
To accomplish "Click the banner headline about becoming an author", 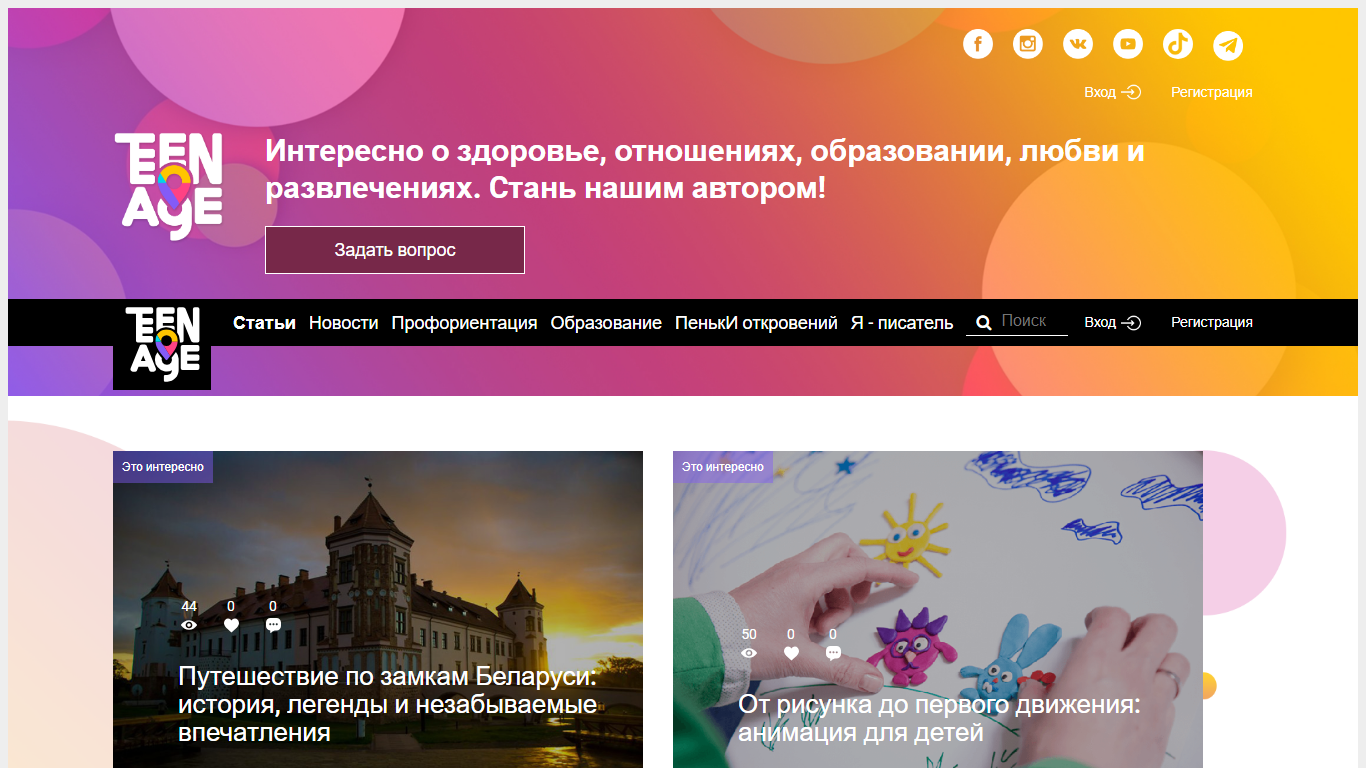I will point(705,170).
